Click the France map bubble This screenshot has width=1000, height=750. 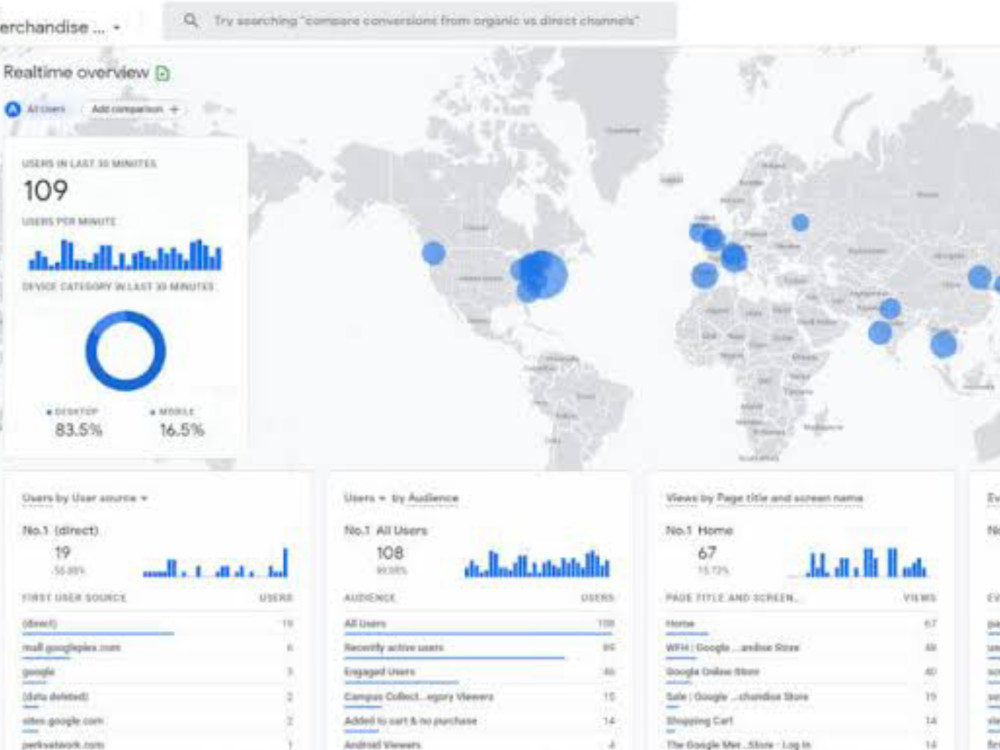[x=734, y=257]
